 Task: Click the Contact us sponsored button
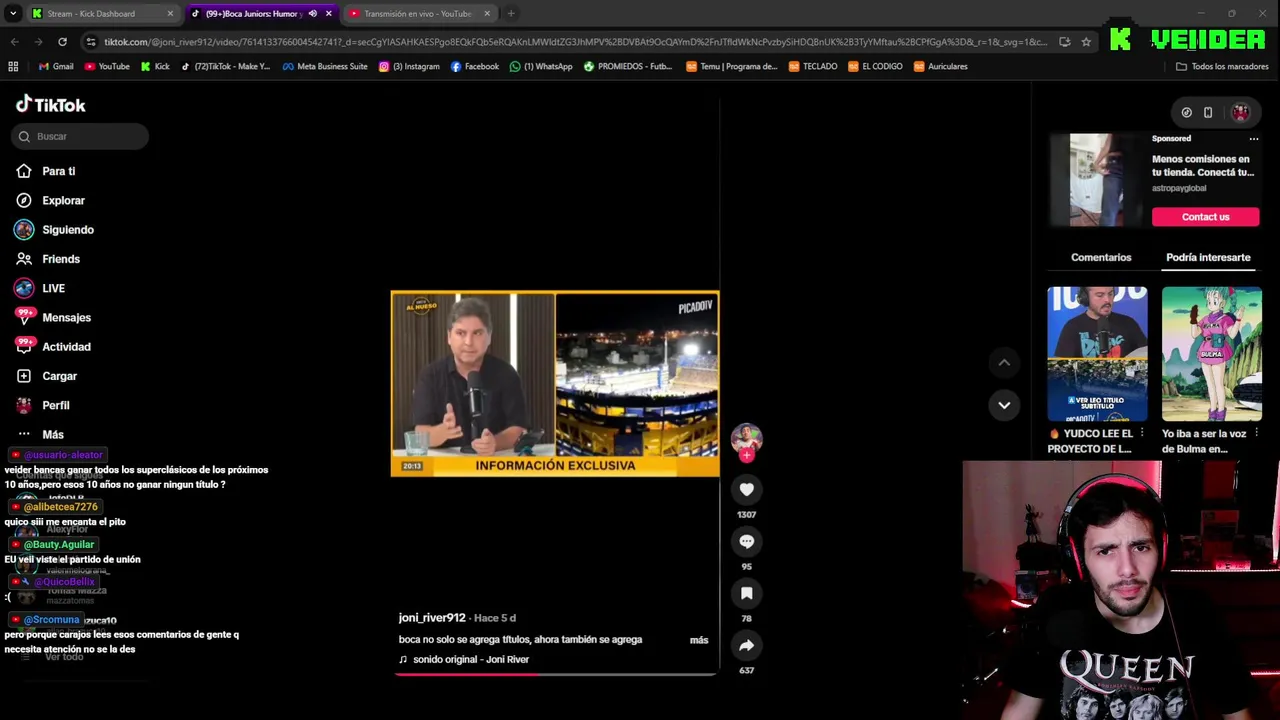[x=1205, y=217]
